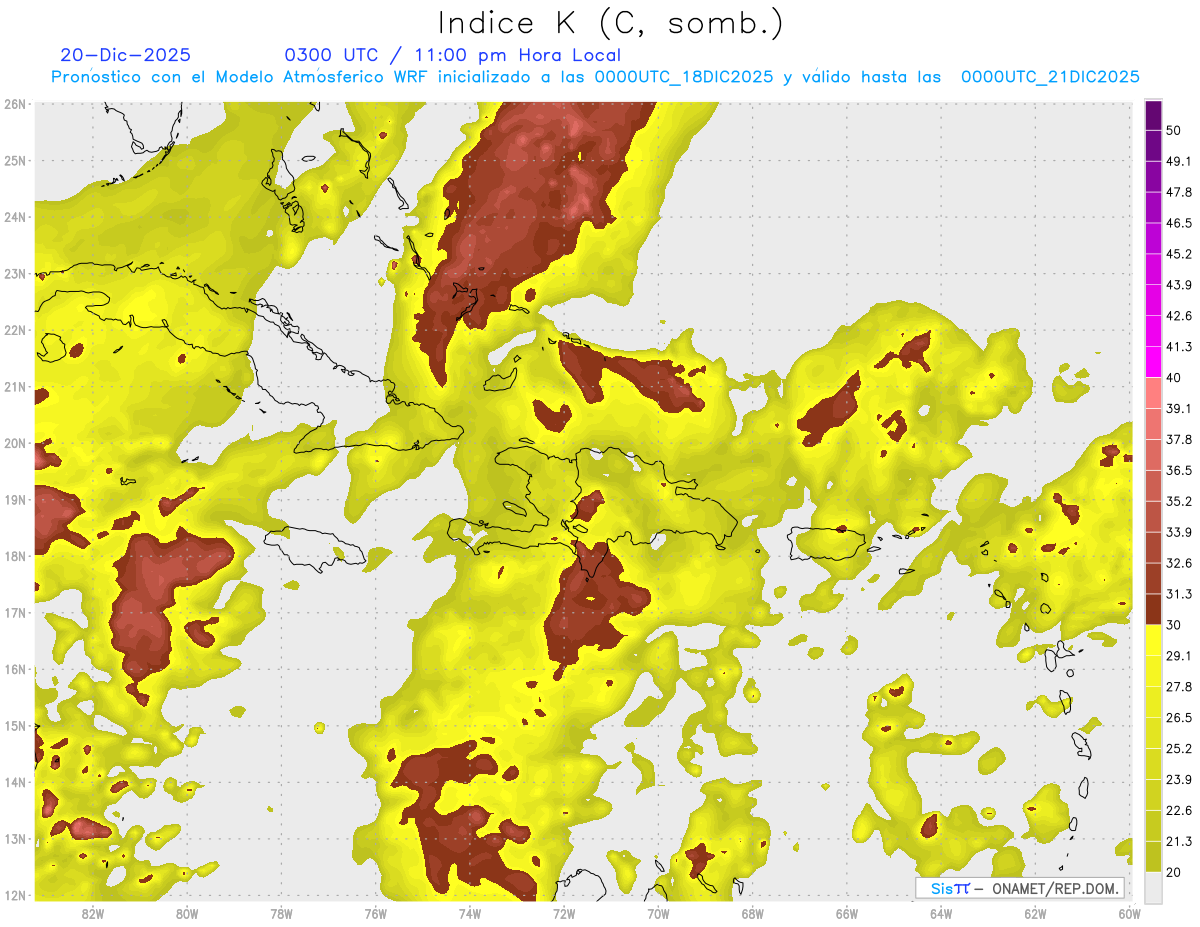Click the "26N" latitude axis label
Viewport: 1200px width, 927px height.
point(15,104)
